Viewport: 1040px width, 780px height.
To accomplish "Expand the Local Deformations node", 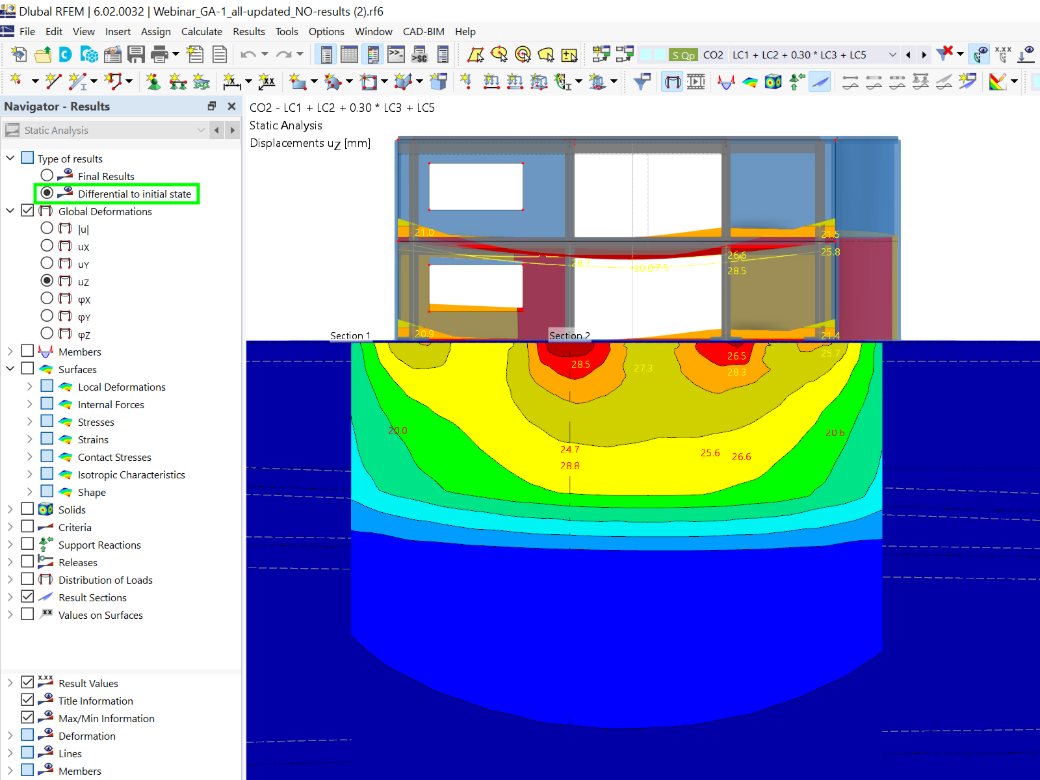I will [x=29, y=386].
